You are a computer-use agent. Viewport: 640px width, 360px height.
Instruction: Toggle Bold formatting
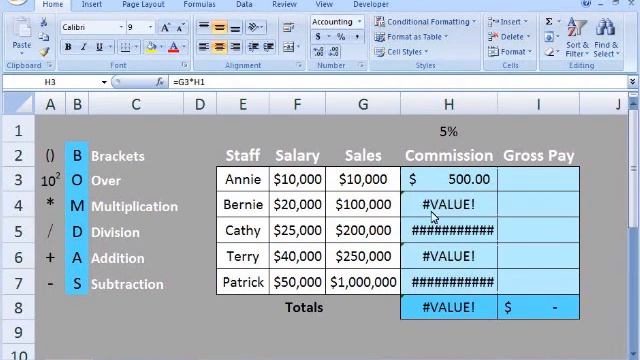(x=68, y=47)
